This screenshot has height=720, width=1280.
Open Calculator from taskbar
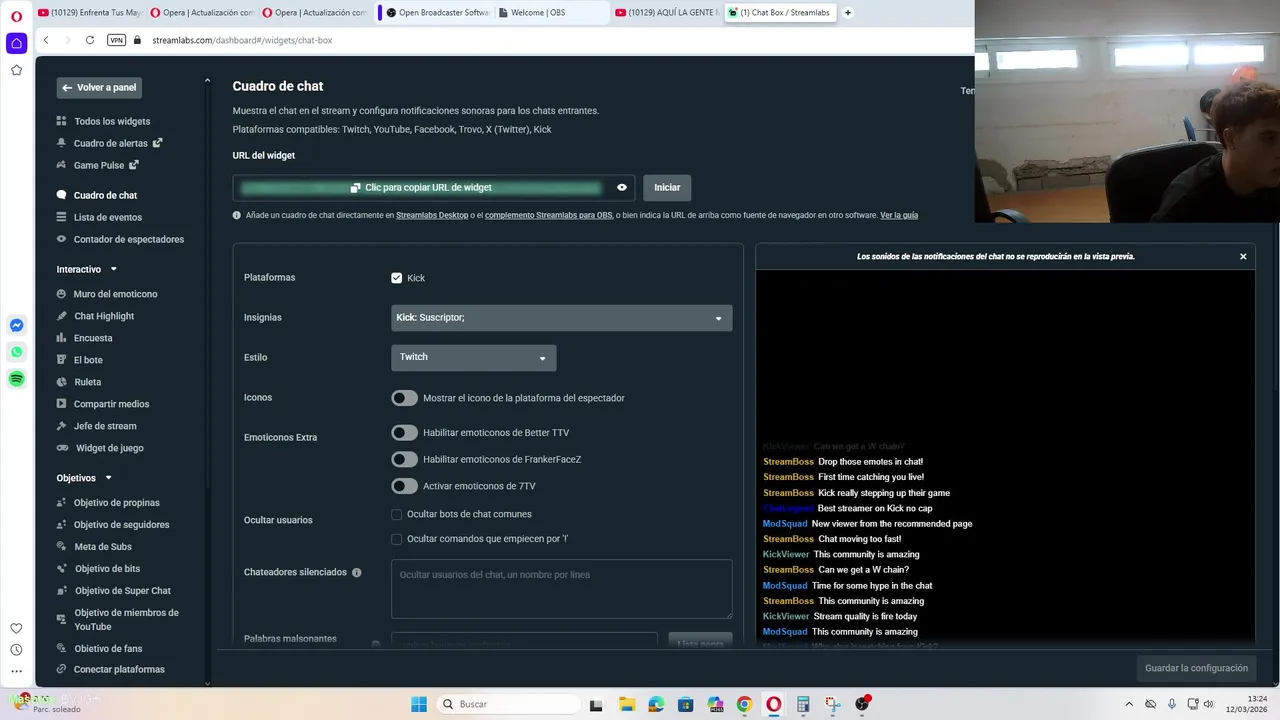803,704
